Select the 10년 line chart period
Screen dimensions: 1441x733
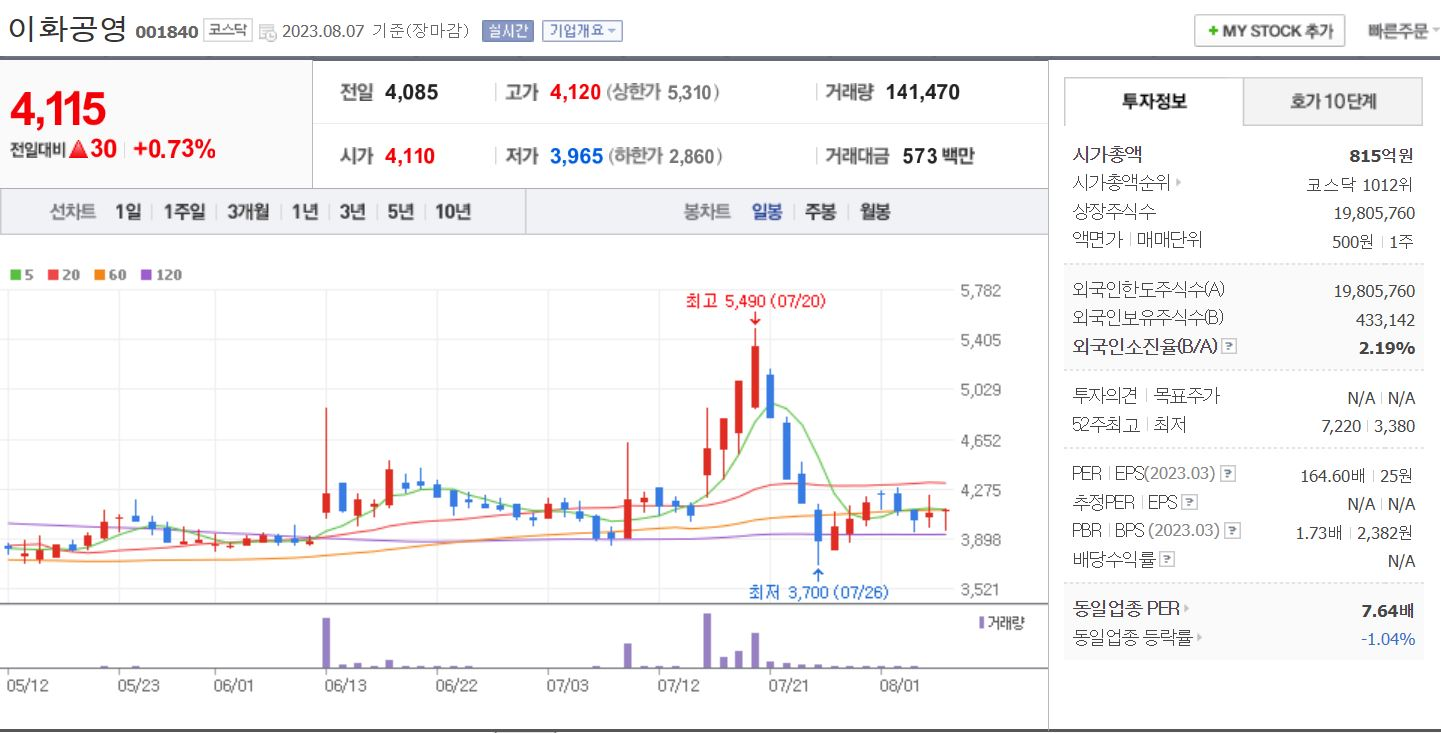(453, 212)
